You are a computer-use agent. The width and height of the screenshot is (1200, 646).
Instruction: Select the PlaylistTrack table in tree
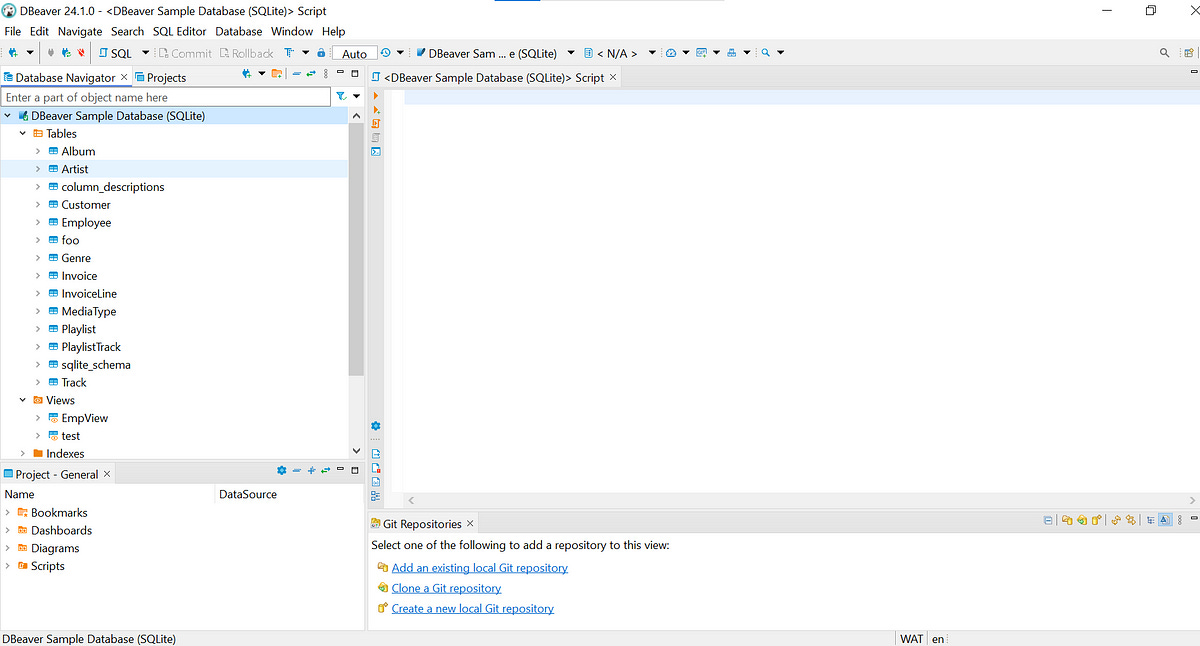coord(90,347)
